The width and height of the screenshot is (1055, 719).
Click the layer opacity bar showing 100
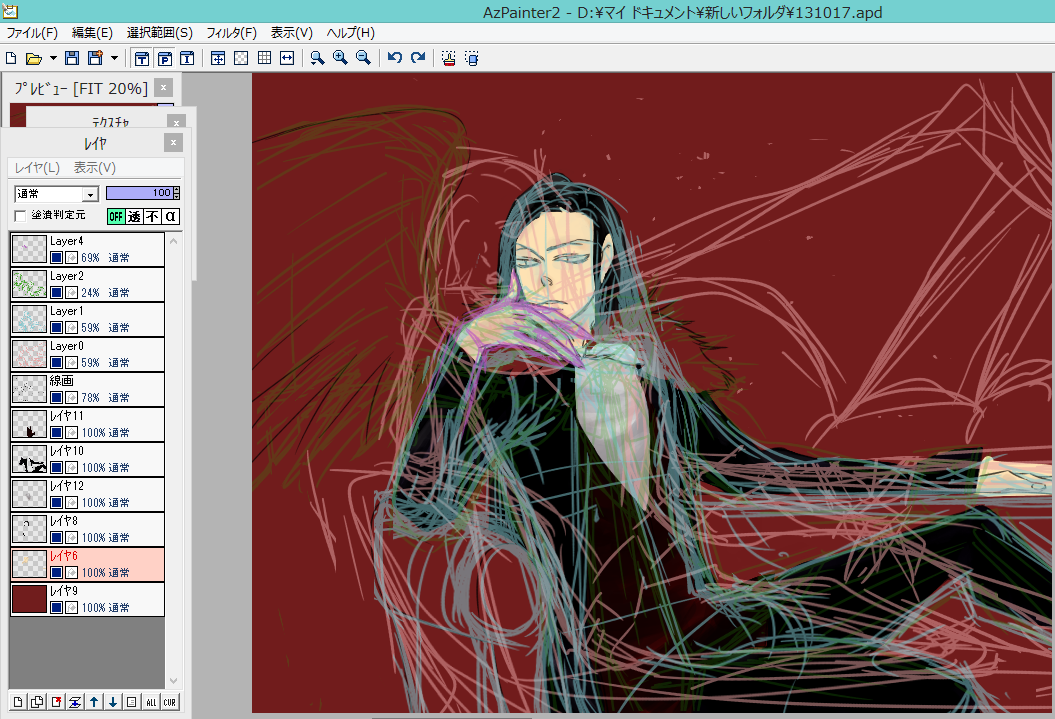coord(139,193)
